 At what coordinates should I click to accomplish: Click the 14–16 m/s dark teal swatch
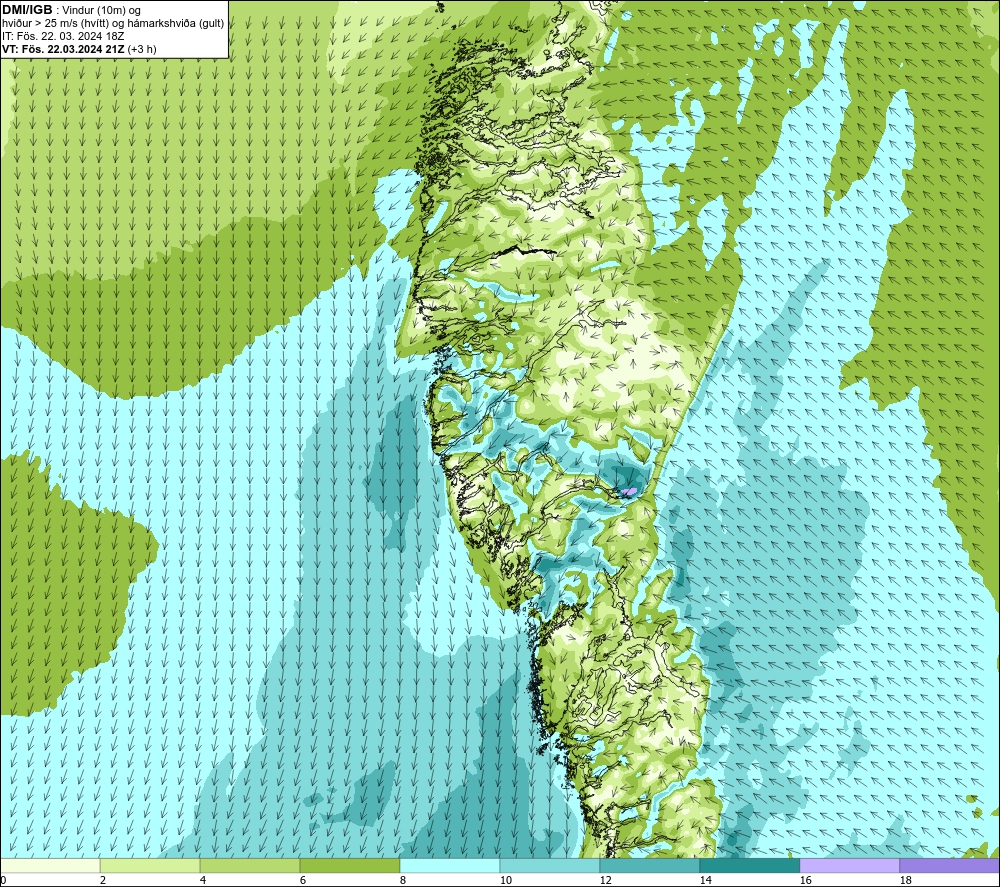(x=749, y=866)
